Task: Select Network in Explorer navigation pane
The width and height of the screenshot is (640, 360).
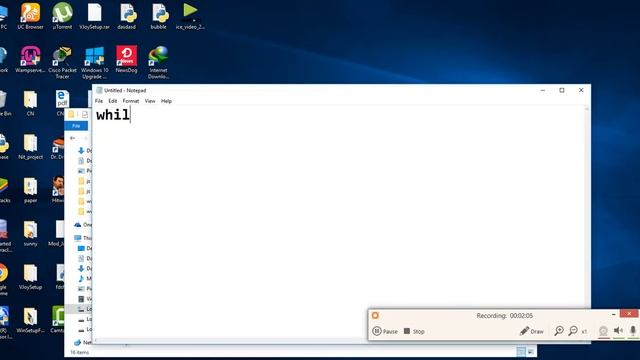Action: (x=82, y=342)
